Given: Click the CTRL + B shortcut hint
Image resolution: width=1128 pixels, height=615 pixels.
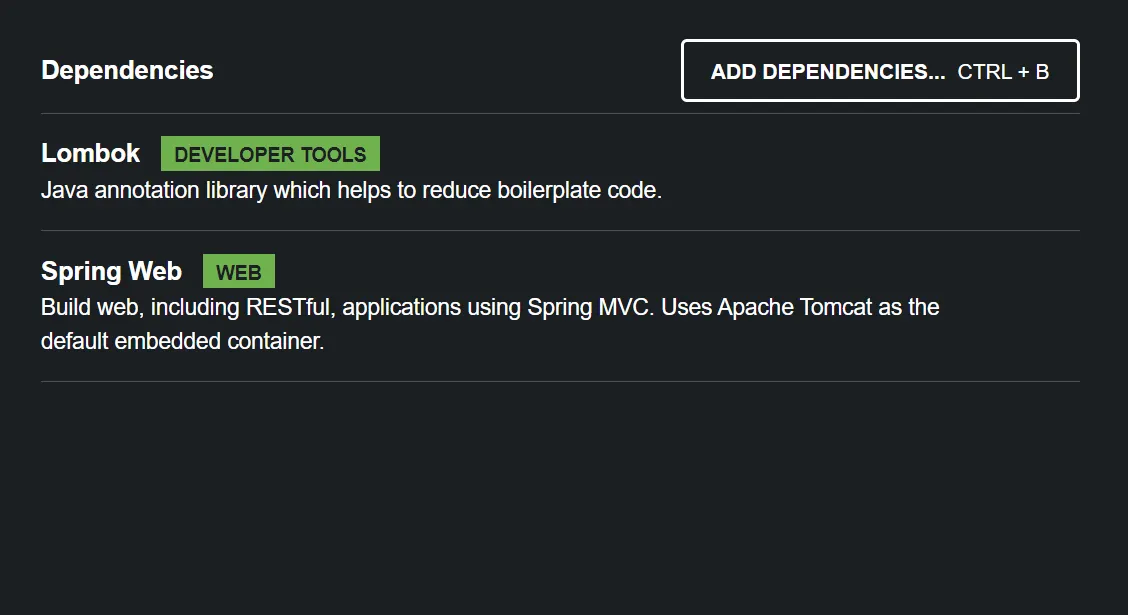Looking at the screenshot, I should [x=1003, y=71].
